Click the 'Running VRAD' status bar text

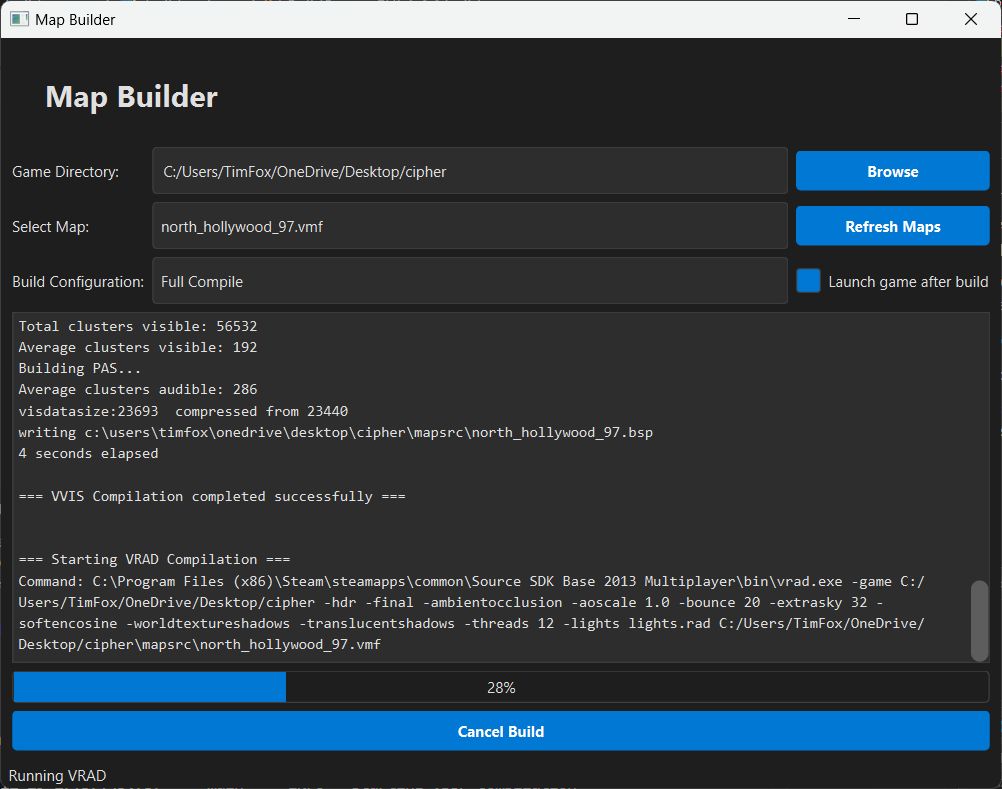(57, 776)
